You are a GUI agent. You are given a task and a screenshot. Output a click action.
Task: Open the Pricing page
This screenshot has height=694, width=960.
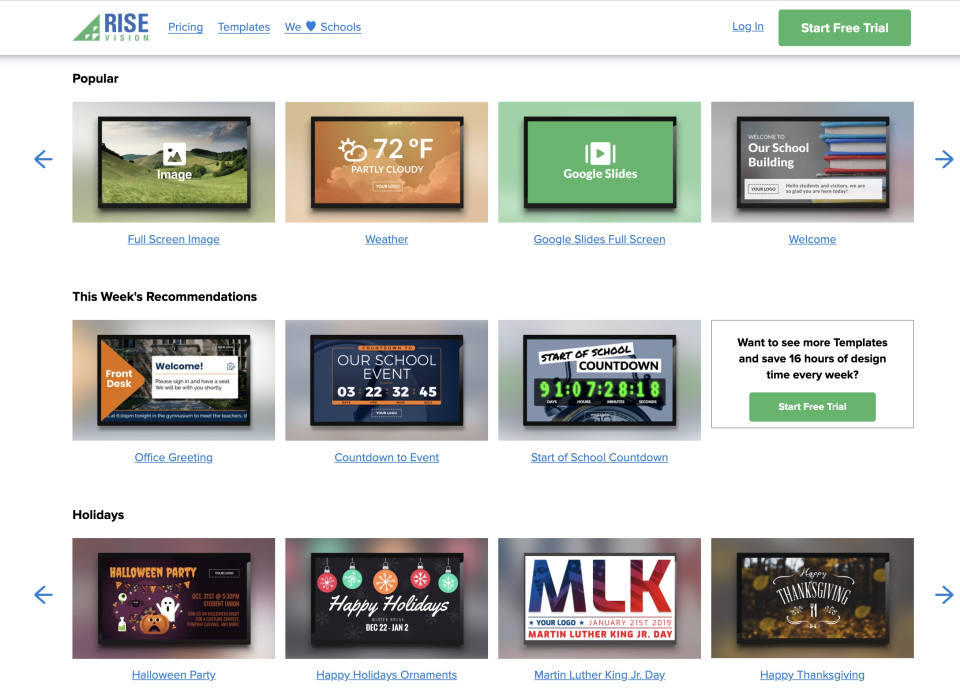[185, 27]
